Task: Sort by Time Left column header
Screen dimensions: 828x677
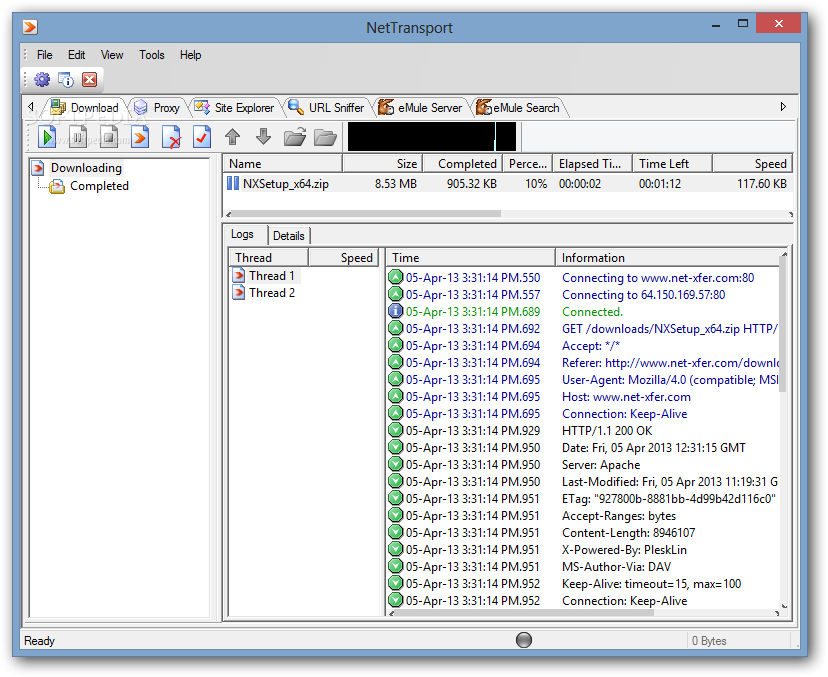Action: pyautogui.click(x=673, y=164)
